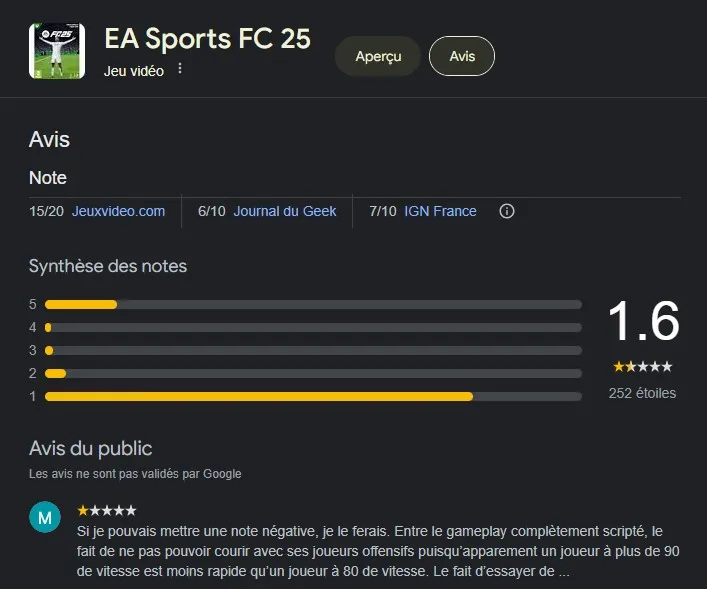Select the Avis tab
Screen dimensions: 707x589
pos(462,56)
